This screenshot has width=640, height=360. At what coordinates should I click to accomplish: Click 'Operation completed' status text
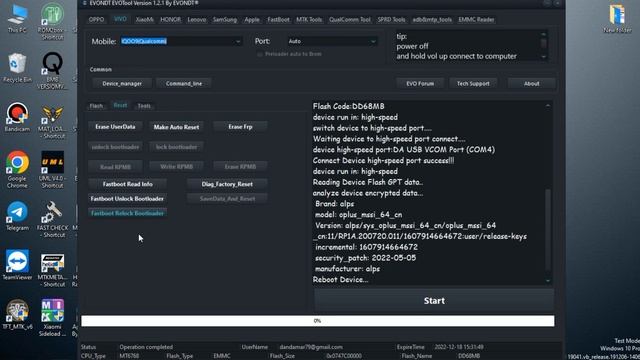(x=146, y=347)
